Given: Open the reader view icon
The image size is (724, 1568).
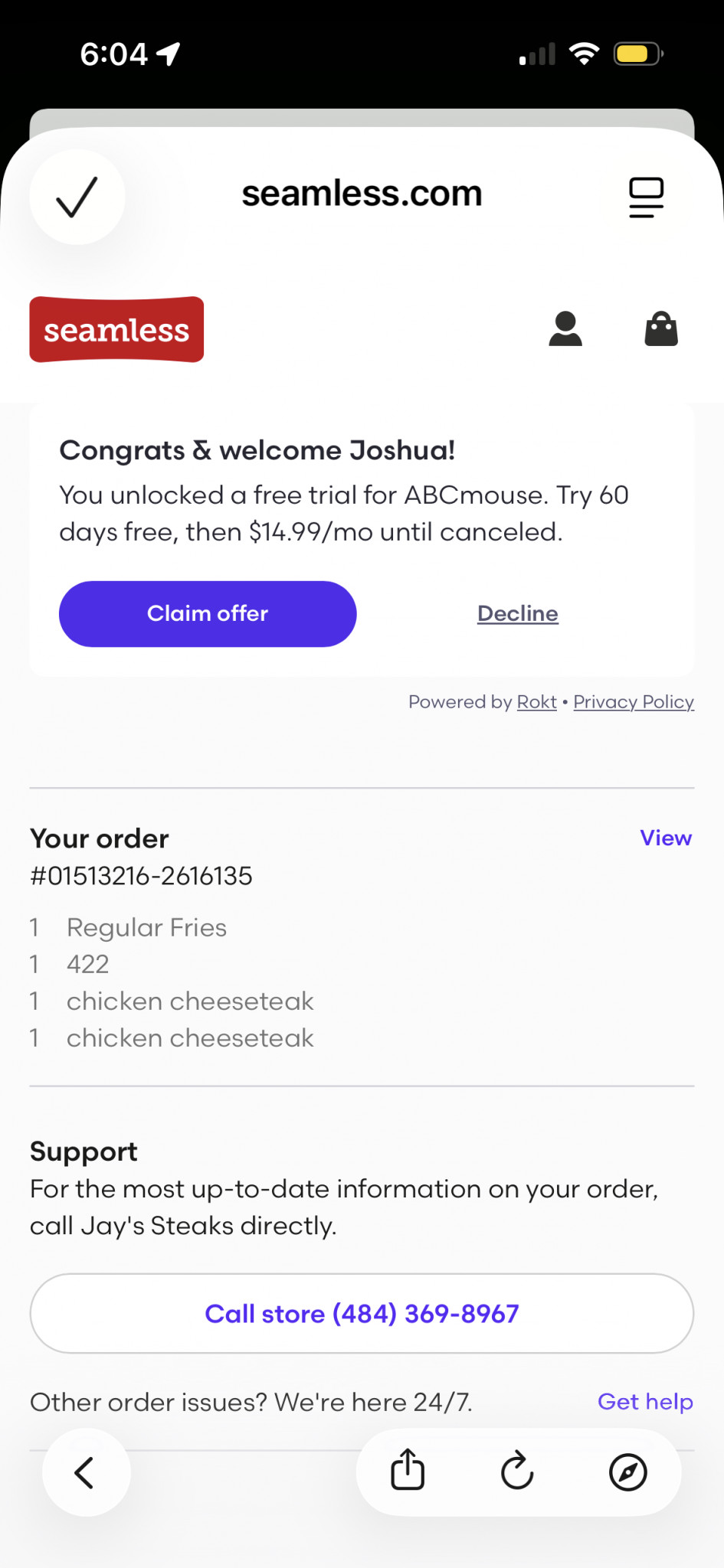Looking at the screenshot, I should pyautogui.click(x=646, y=197).
